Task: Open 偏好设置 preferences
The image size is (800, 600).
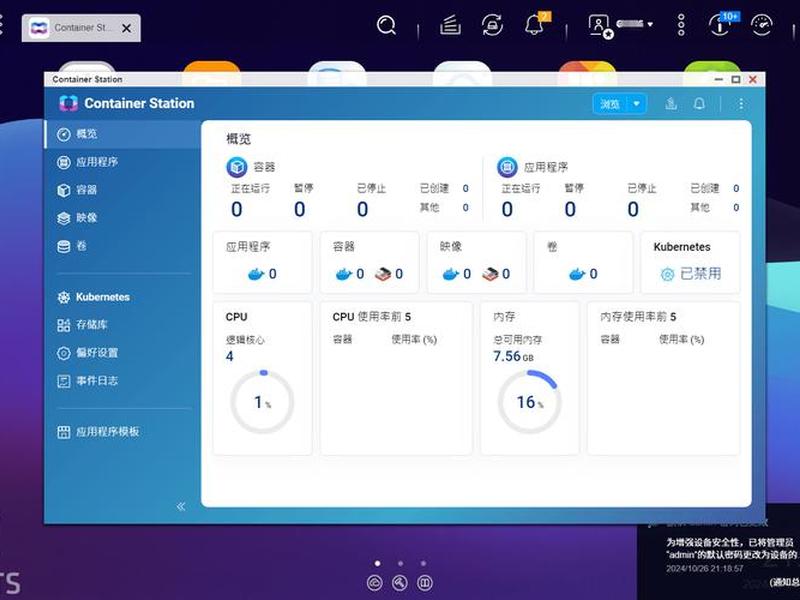Action: [122, 353]
